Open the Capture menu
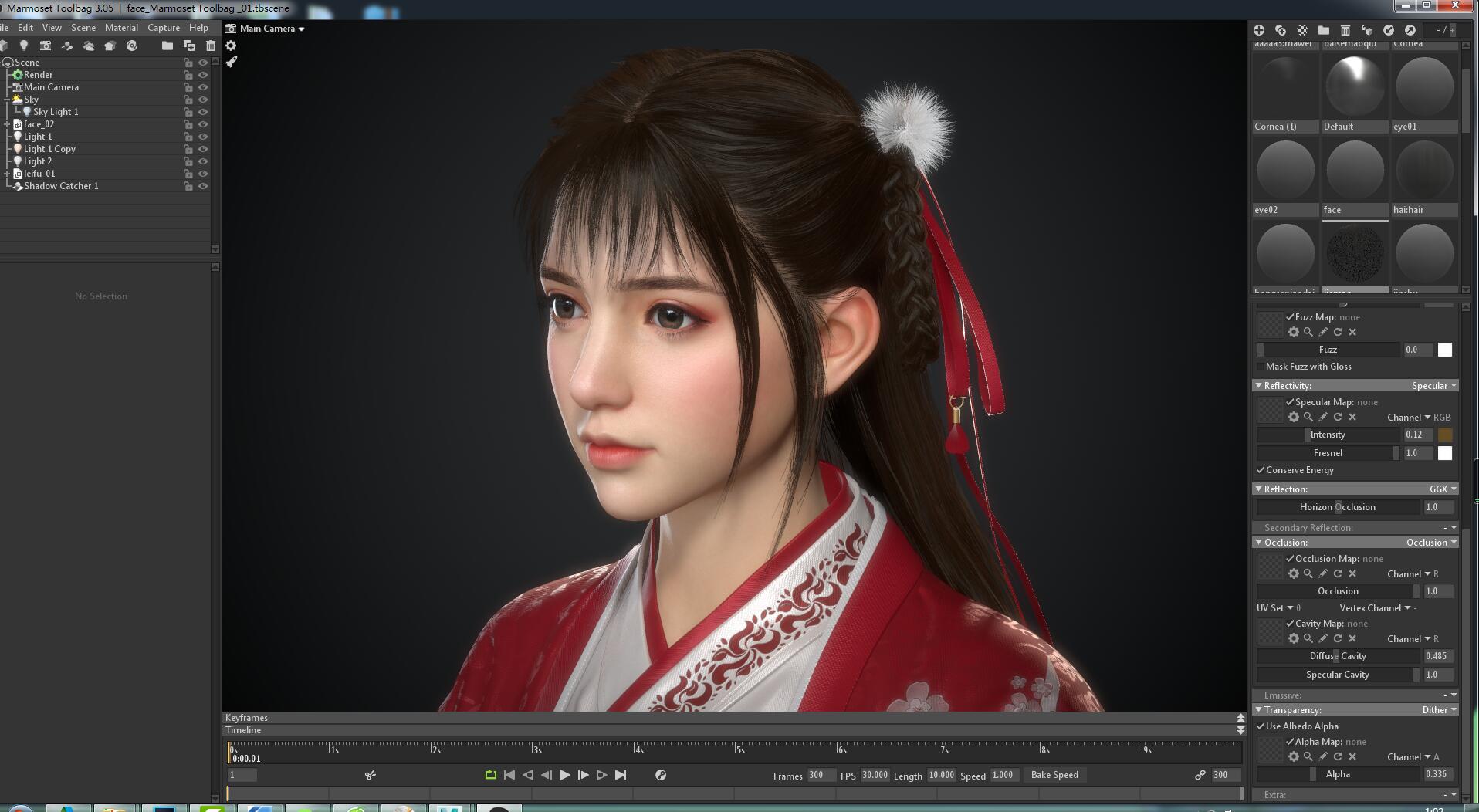This screenshot has height=812, width=1479. click(x=164, y=28)
